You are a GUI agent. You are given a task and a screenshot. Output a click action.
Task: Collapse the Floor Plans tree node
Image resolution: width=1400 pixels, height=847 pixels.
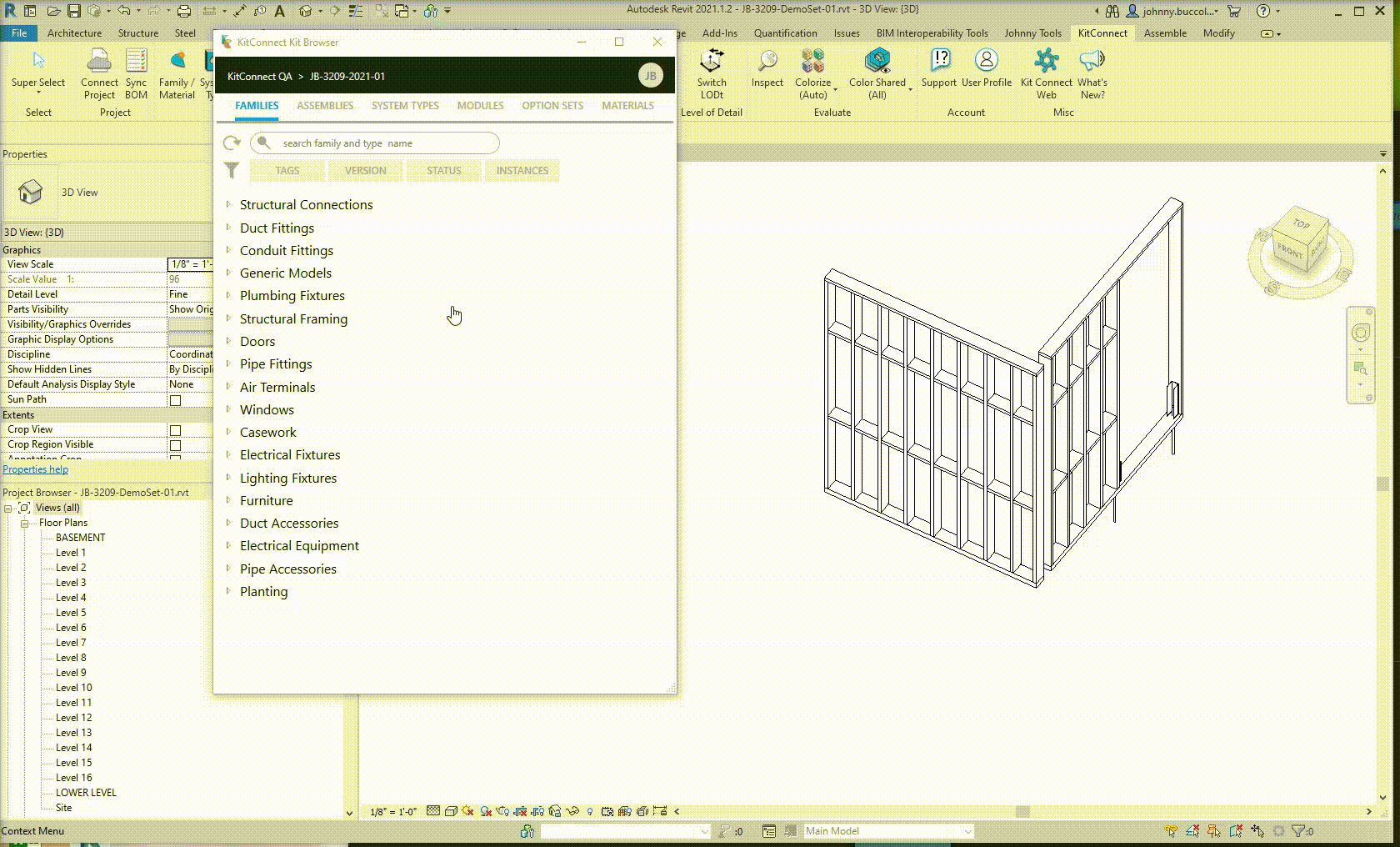point(24,524)
